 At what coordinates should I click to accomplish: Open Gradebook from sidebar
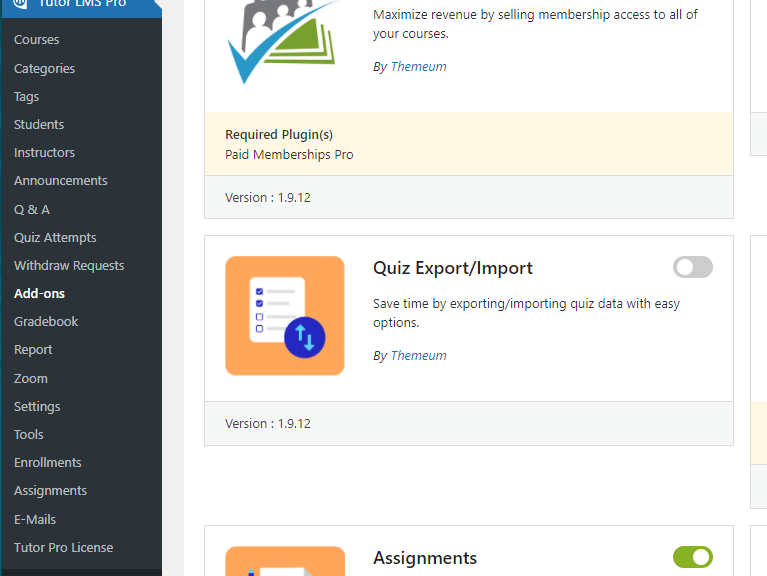46,321
